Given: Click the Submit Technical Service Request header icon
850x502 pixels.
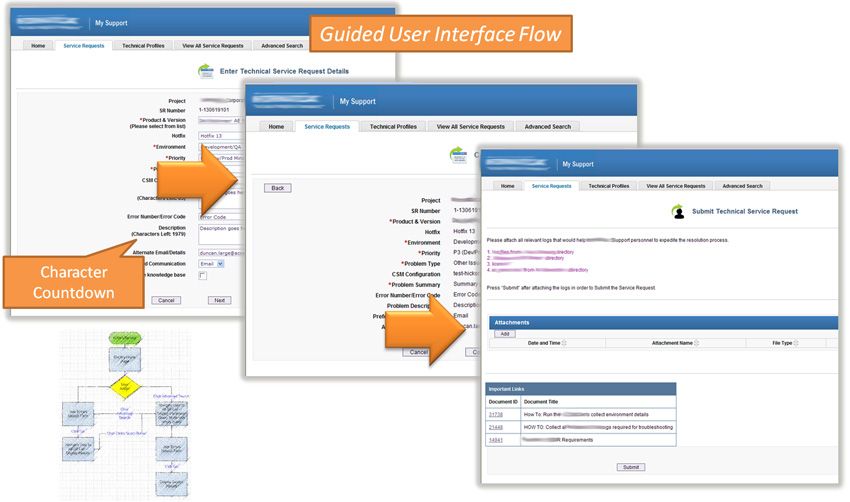Looking at the screenshot, I should point(678,211).
